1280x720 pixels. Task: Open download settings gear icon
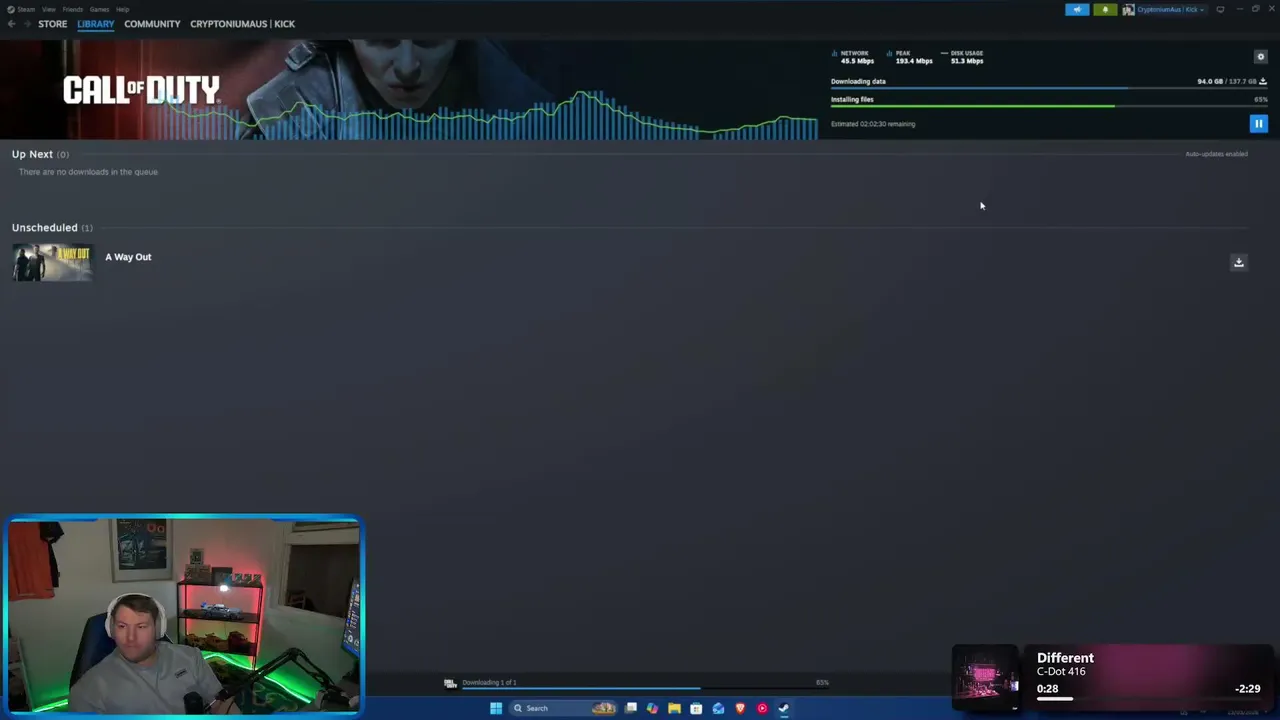click(x=1260, y=57)
